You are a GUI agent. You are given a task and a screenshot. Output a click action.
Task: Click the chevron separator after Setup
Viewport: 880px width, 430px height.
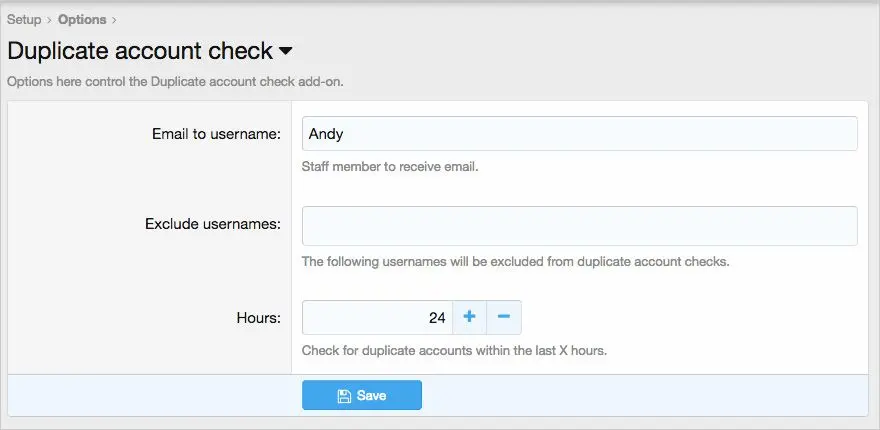[49, 19]
